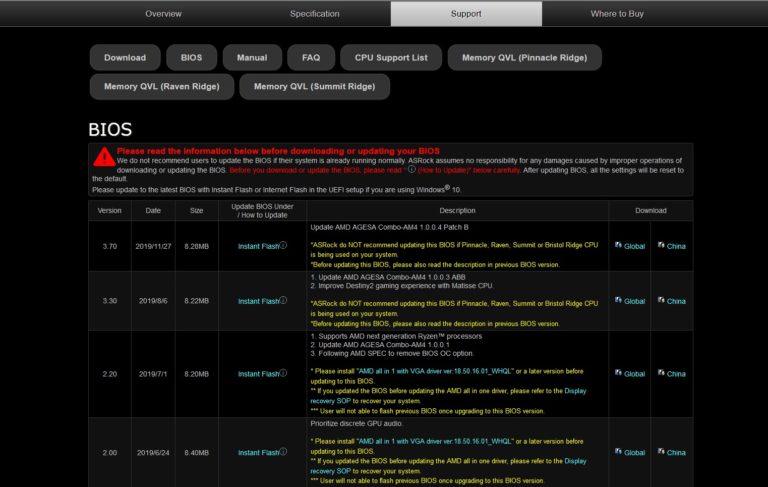Download BIOS 2.20 from Global server
The width and height of the screenshot is (768, 487).
634,374
